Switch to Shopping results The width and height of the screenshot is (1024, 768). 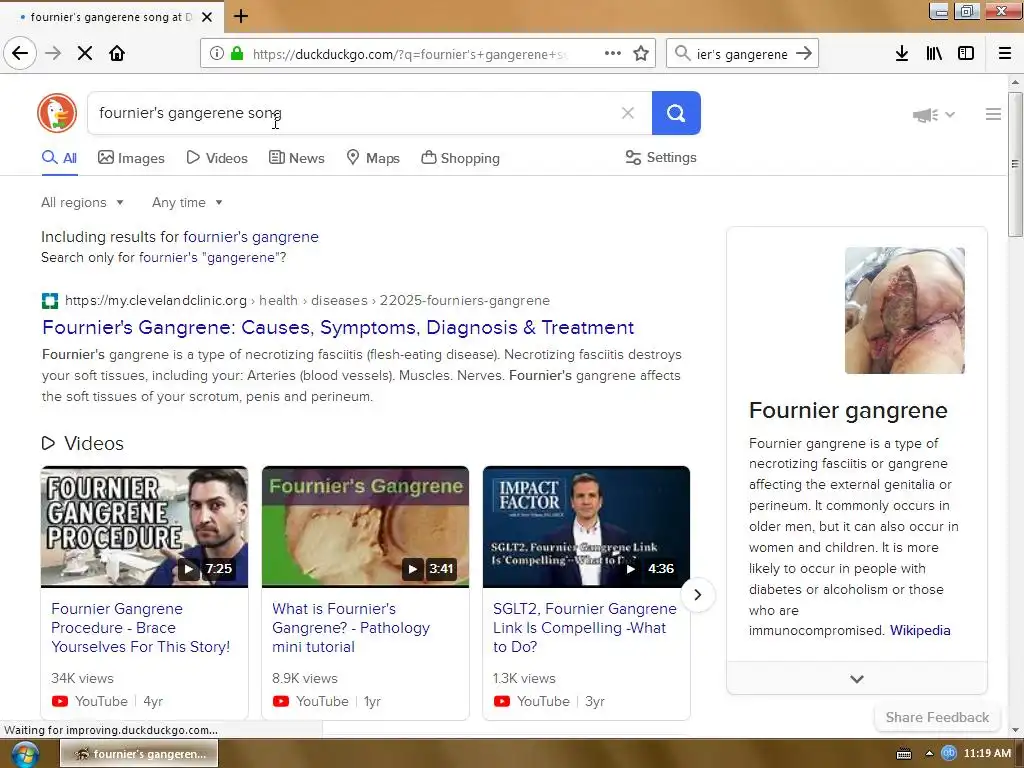click(x=460, y=158)
